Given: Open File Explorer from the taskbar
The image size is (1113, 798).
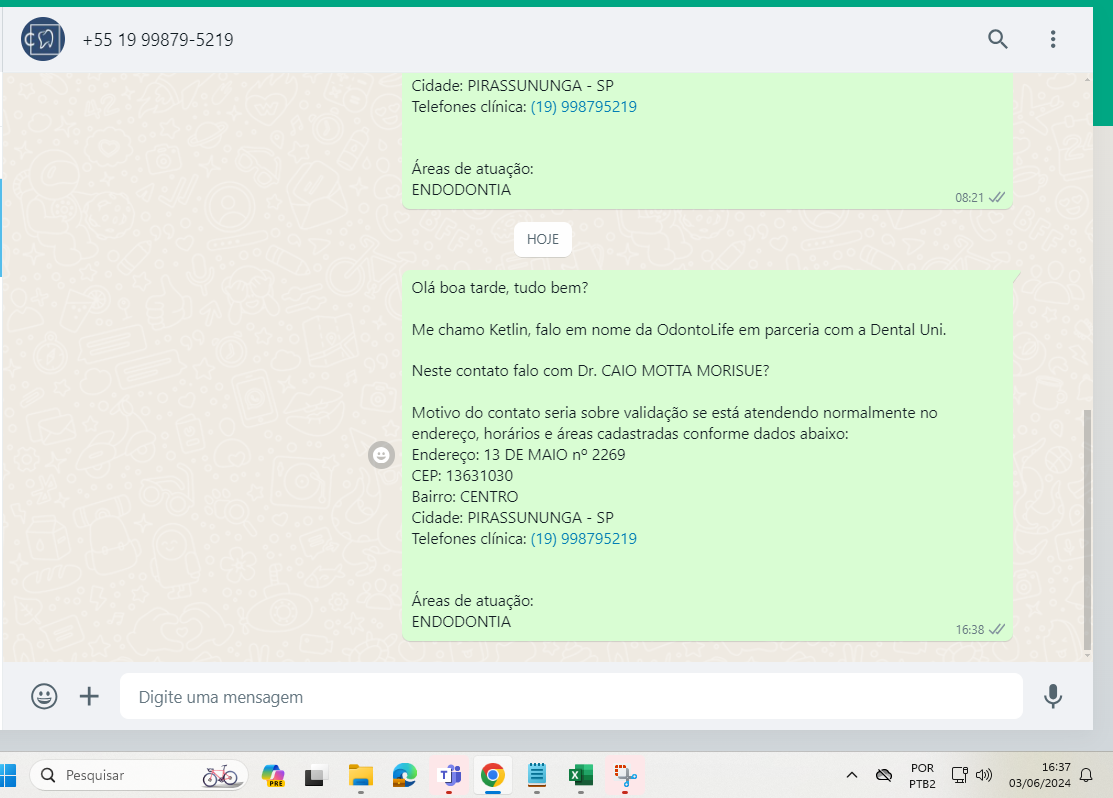Looking at the screenshot, I should pyautogui.click(x=361, y=775).
